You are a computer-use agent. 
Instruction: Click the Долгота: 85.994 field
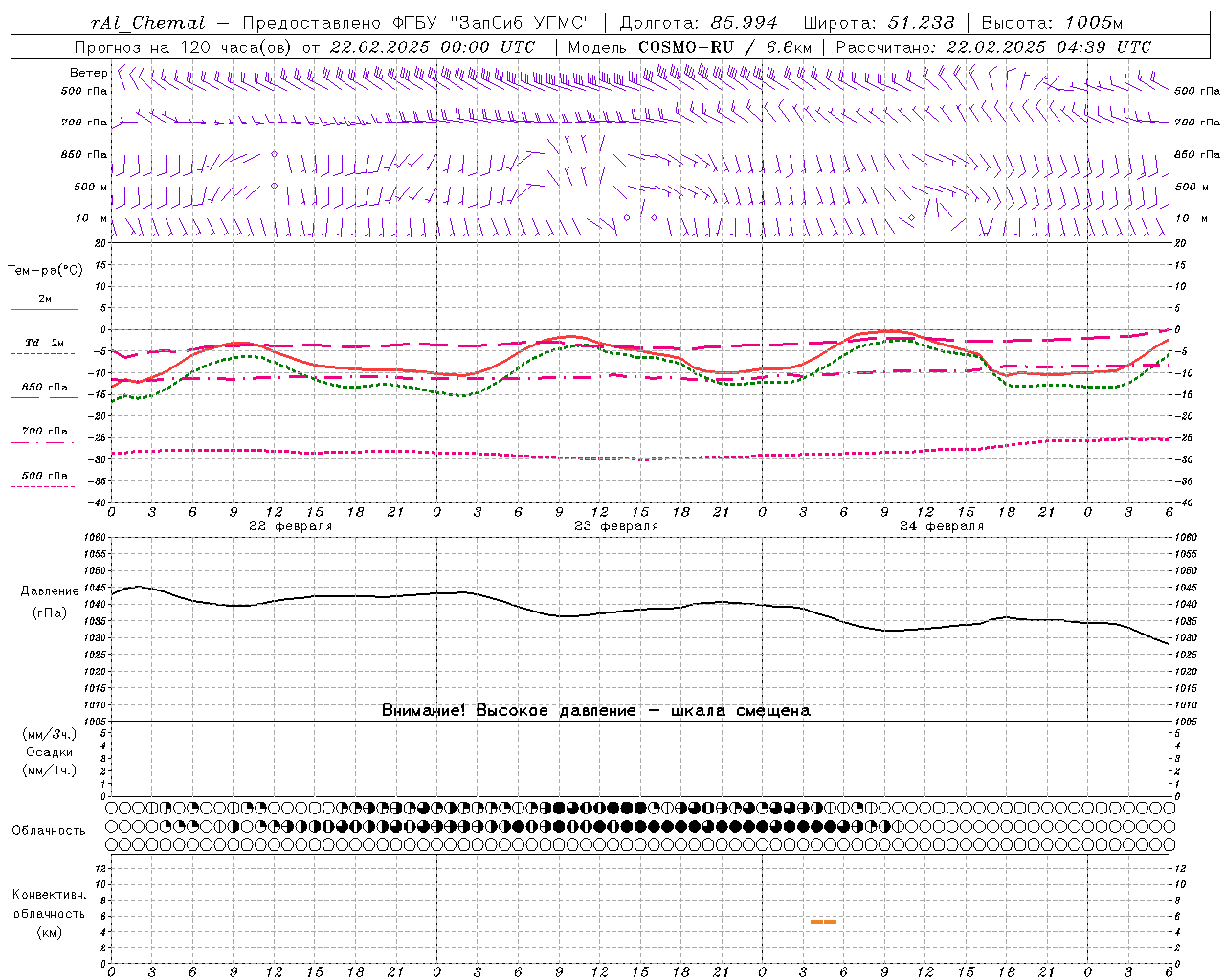coord(701,23)
